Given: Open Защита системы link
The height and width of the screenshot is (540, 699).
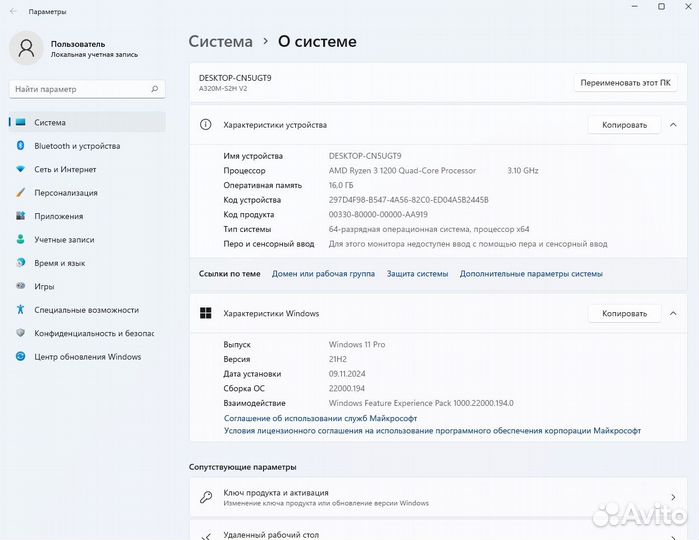Looking at the screenshot, I should pyautogui.click(x=417, y=273).
